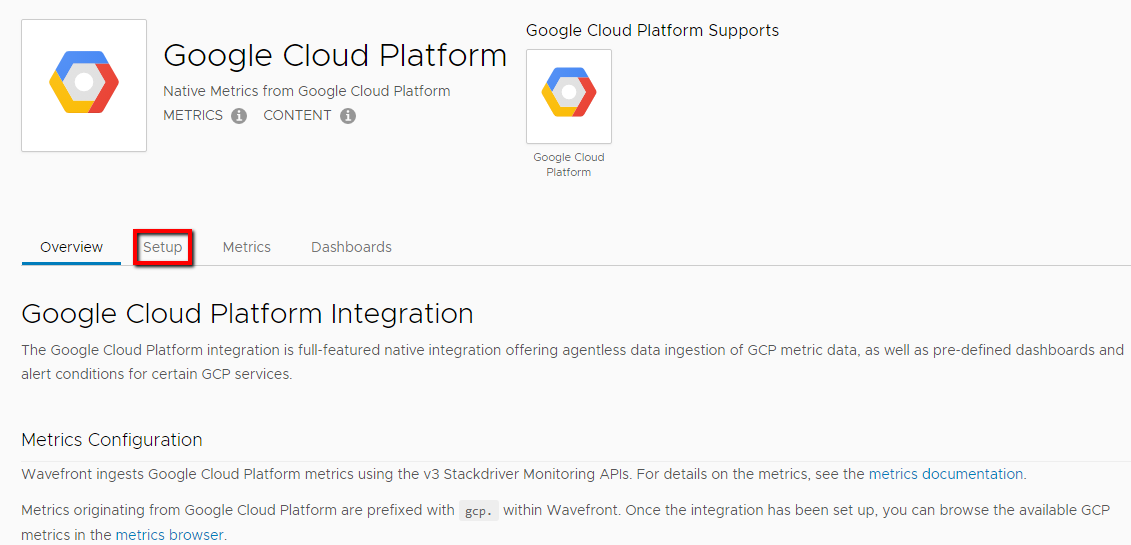This screenshot has width=1131, height=545.
Task: Switch to the Setup tab
Action: click(x=162, y=247)
